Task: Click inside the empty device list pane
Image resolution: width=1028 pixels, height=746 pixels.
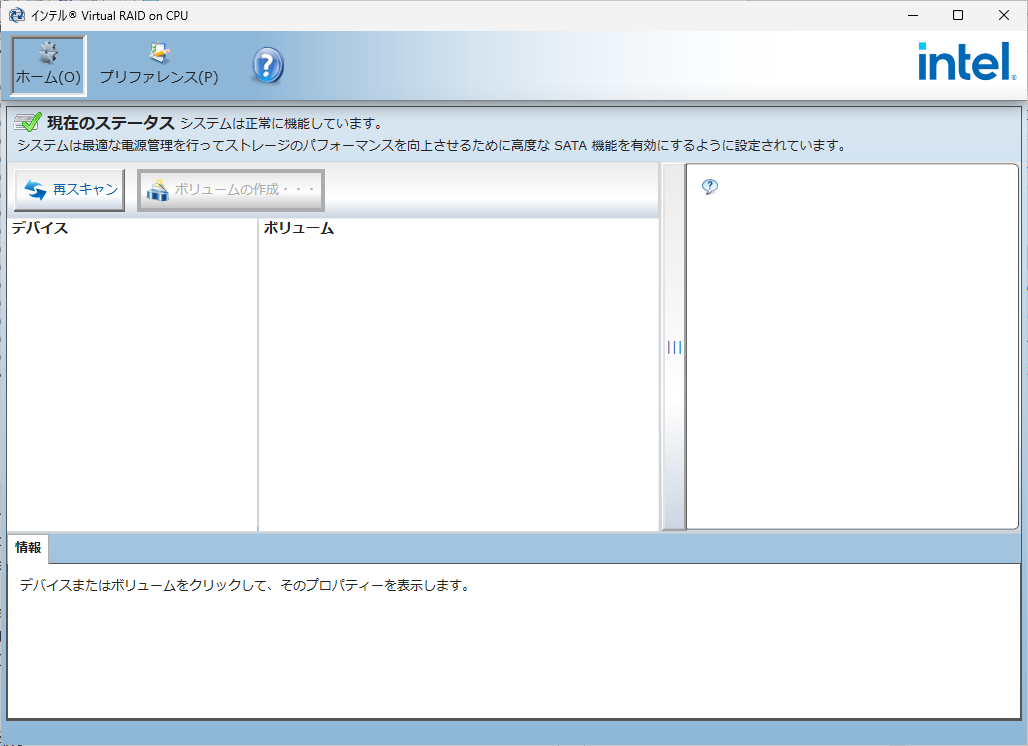Action: [132, 380]
